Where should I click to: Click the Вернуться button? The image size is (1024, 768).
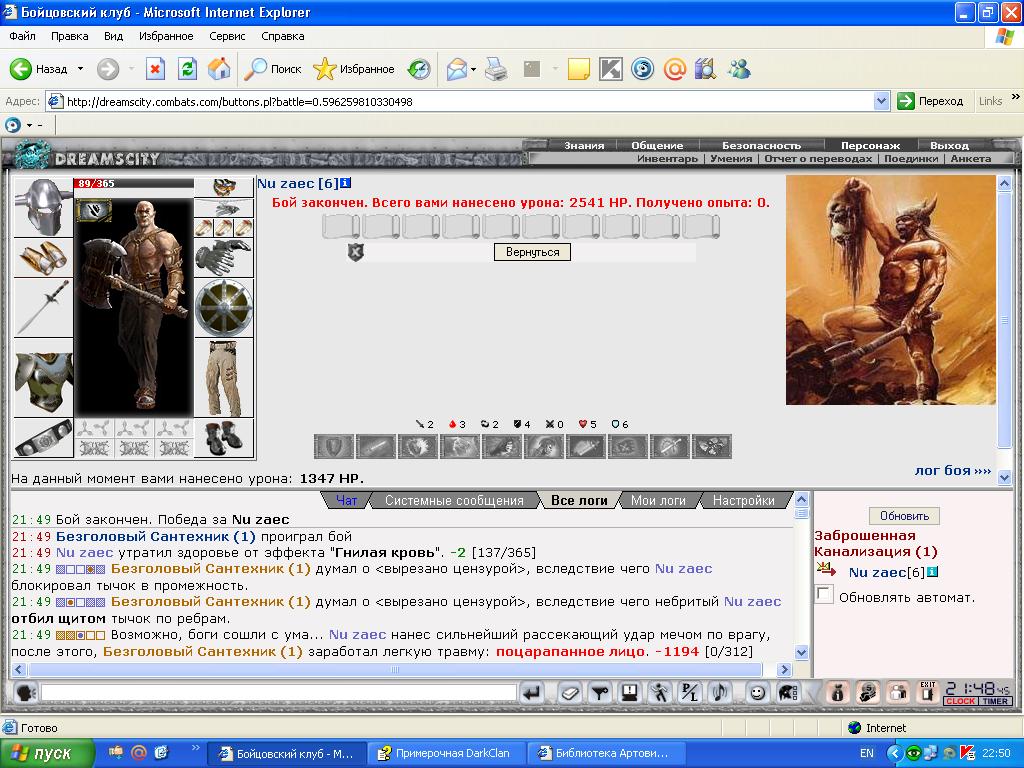(x=532, y=252)
